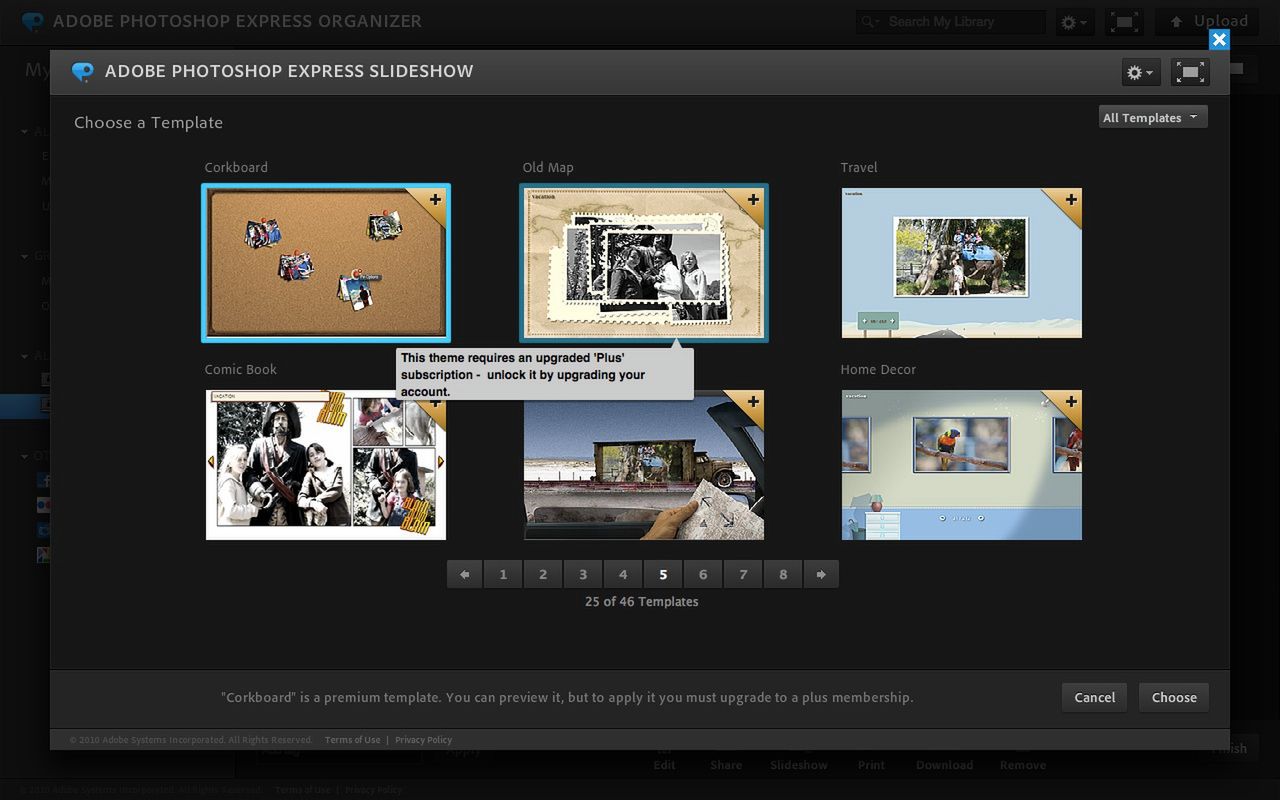Image resolution: width=1280 pixels, height=800 pixels.
Task: Switch to template page 6
Action: click(703, 574)
